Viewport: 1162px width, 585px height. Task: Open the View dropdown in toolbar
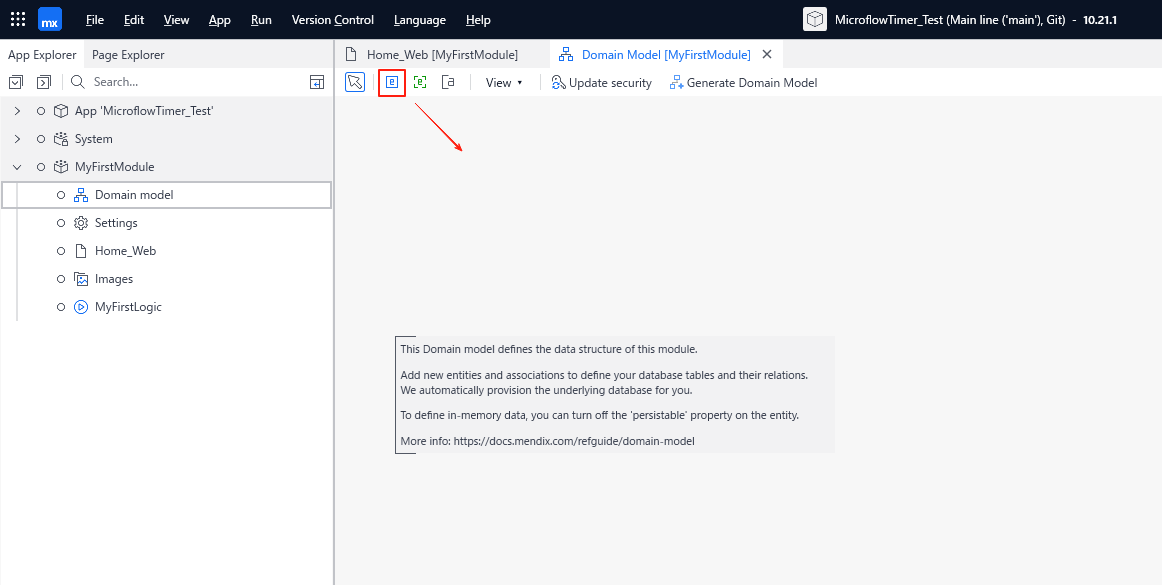click(x=504, y=83)
